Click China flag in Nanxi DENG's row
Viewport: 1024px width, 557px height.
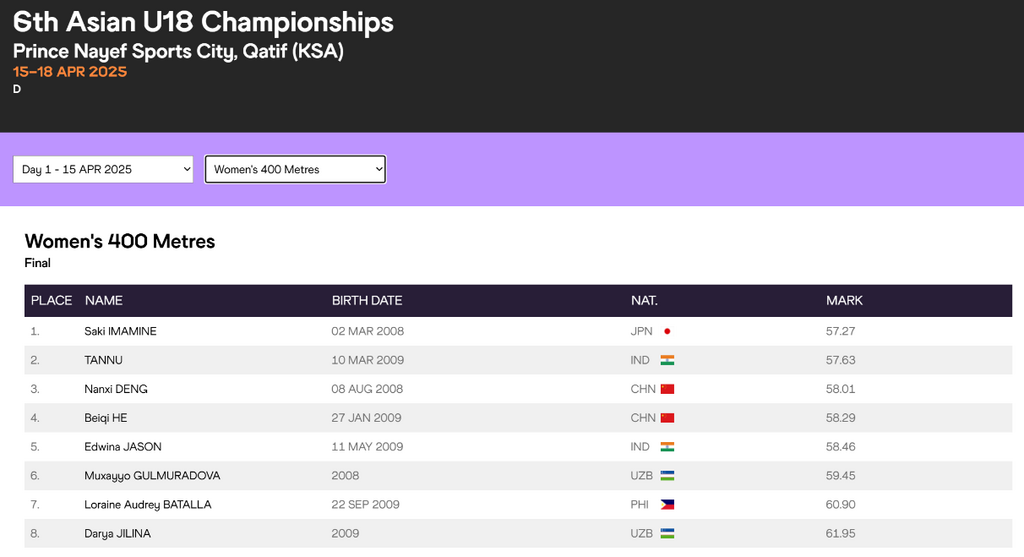pyautogui.click(x=667, y=389)
